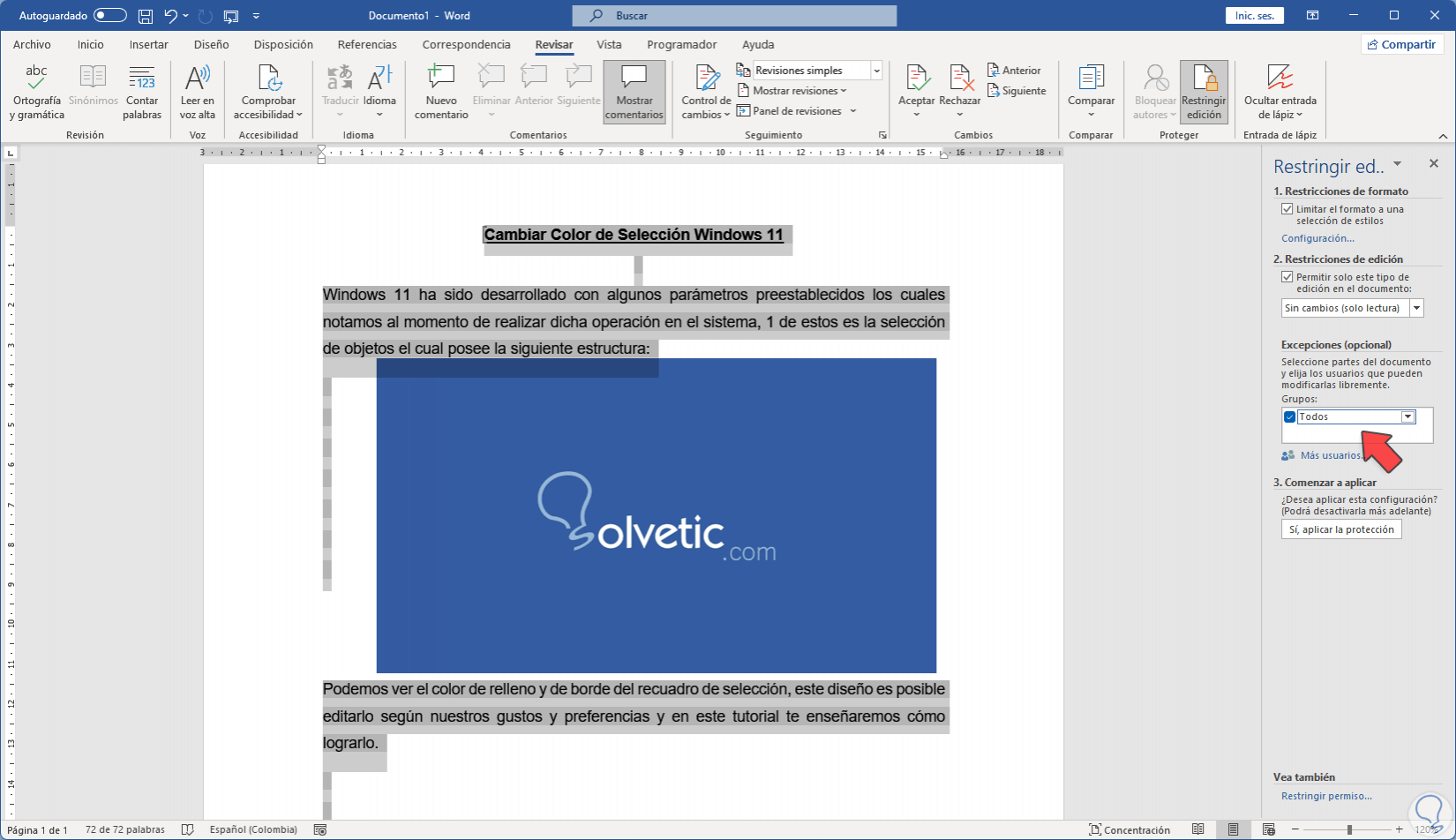Select the Diseño de impresión view icon

click(x=1233, y=829)
